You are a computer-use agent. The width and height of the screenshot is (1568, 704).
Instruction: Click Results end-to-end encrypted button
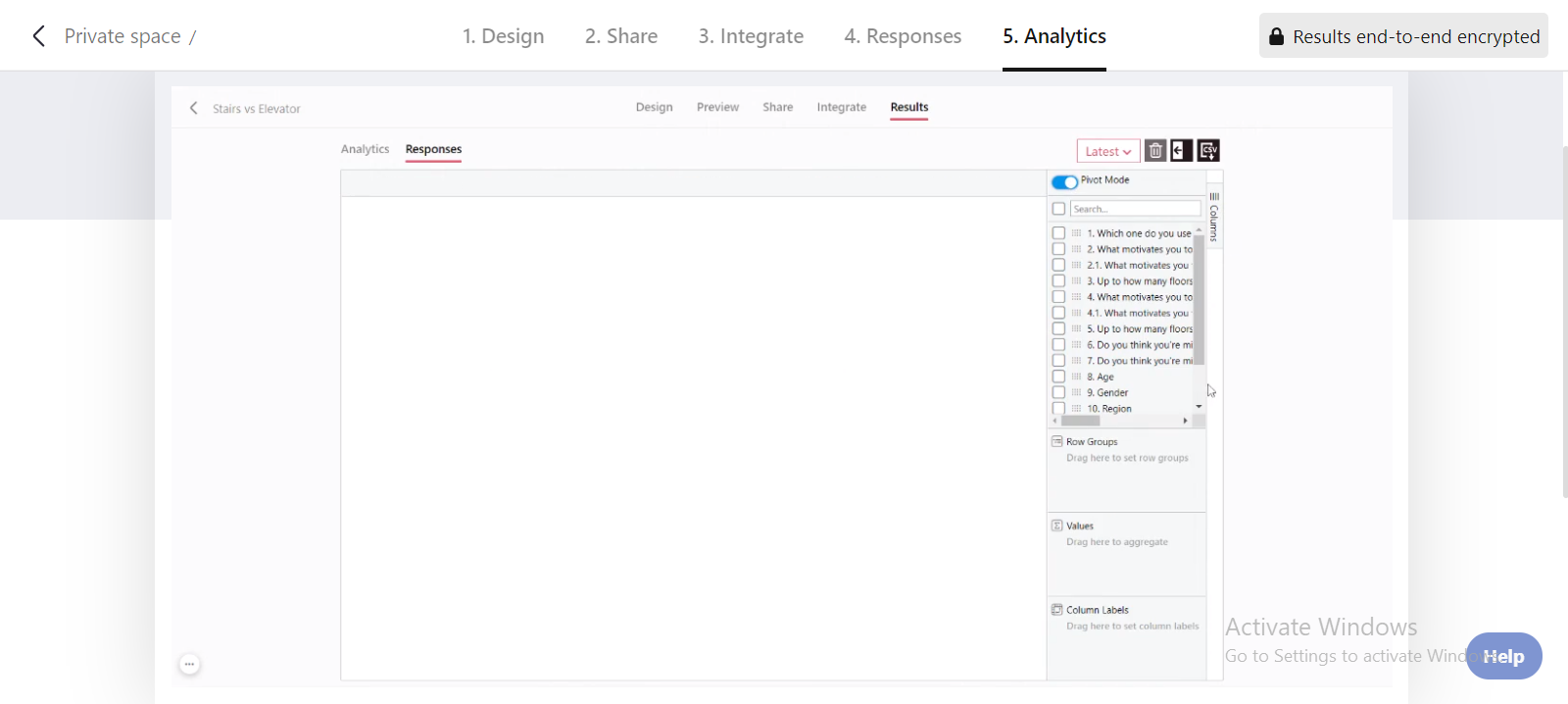pyautogui.click(x=1403, y=36)
